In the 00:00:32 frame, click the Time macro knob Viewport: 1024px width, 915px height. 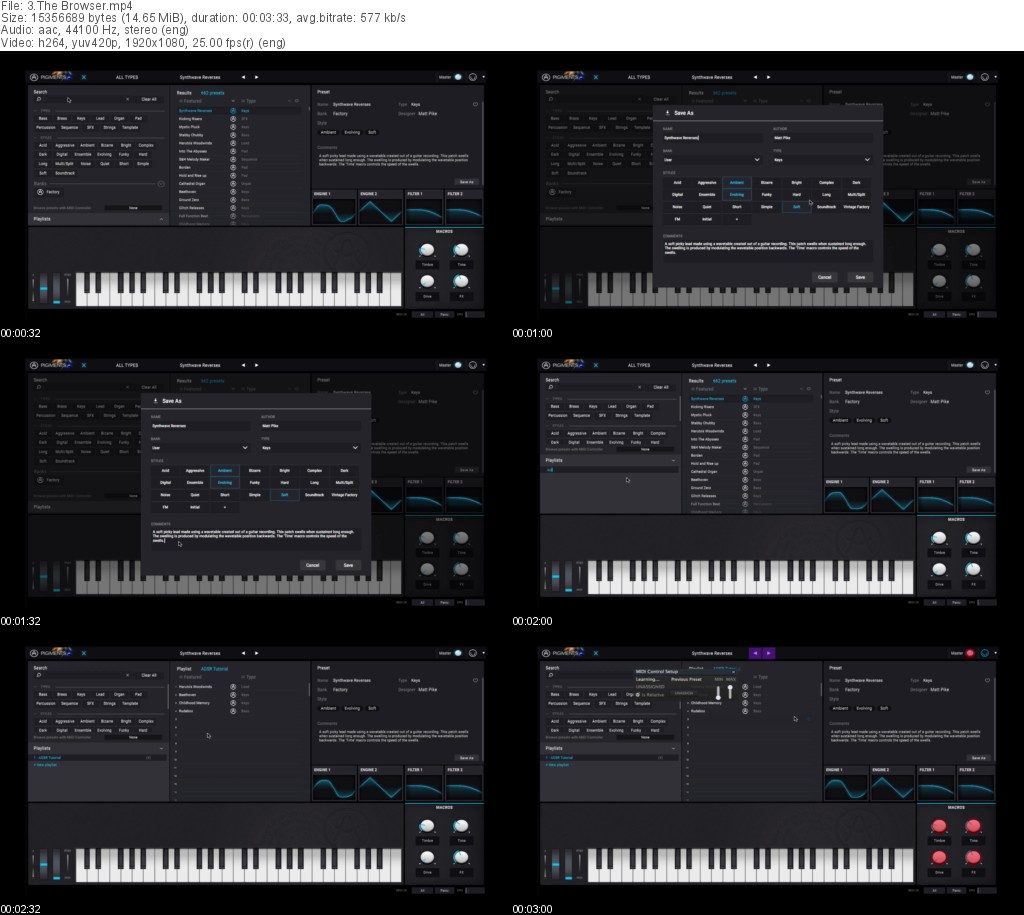(x=461, y=251)
